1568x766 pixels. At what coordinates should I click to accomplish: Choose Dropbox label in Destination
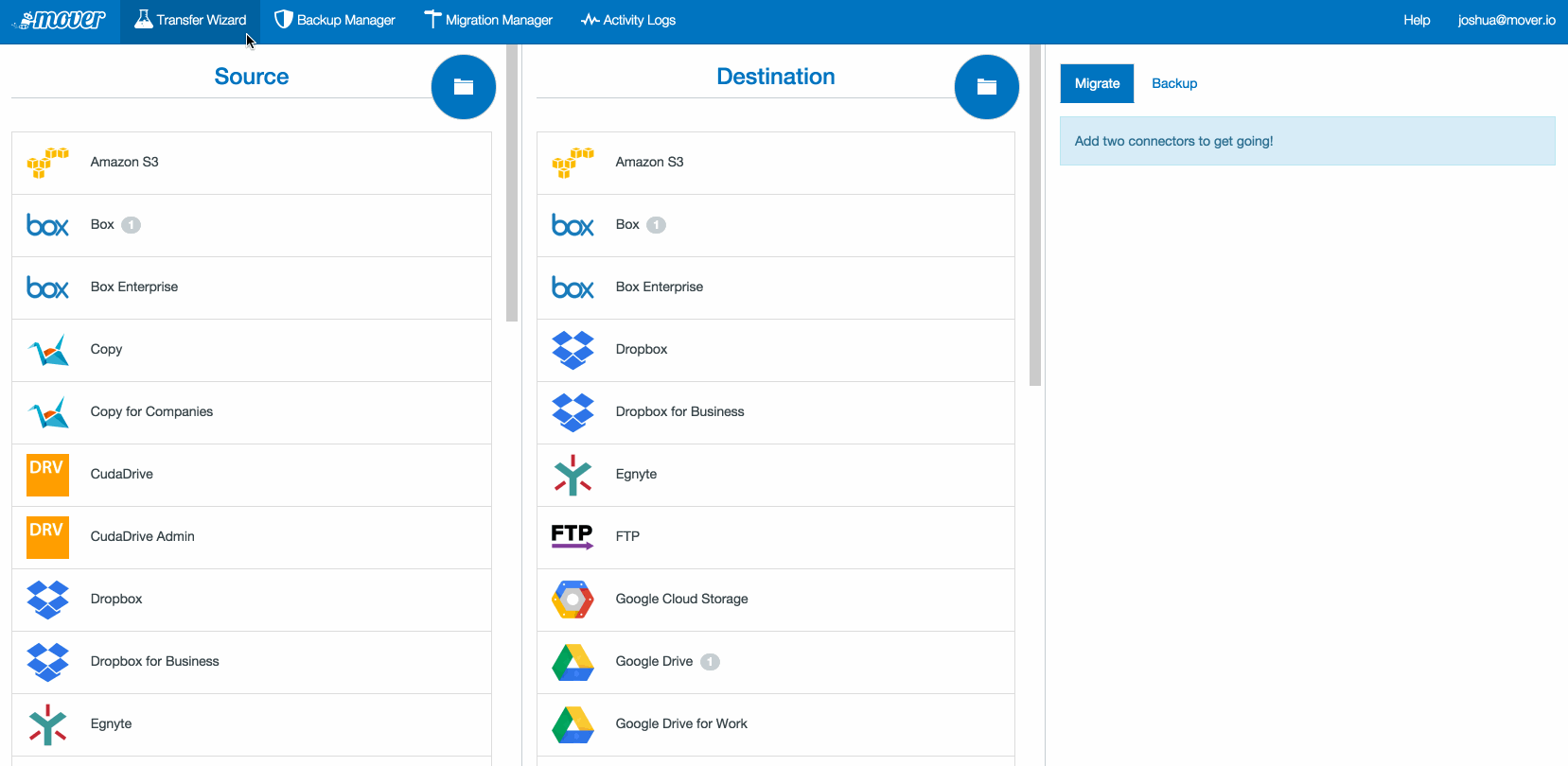point(642,349)
